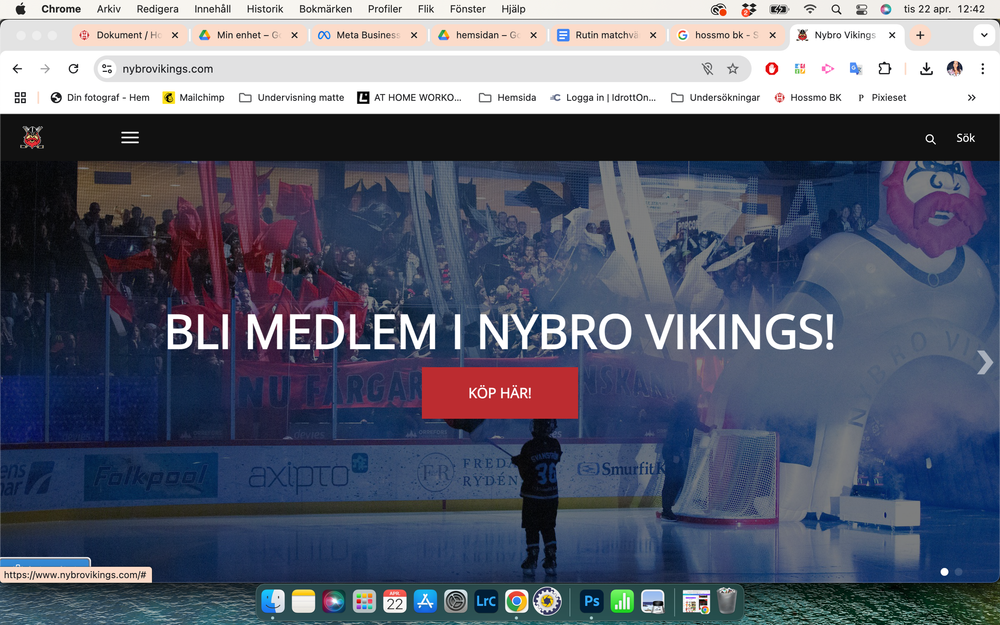The height and width of the screenshot is (625, 1000).
Task: Show hidden bookmarks with double chevron
Action: coord(971,98)
